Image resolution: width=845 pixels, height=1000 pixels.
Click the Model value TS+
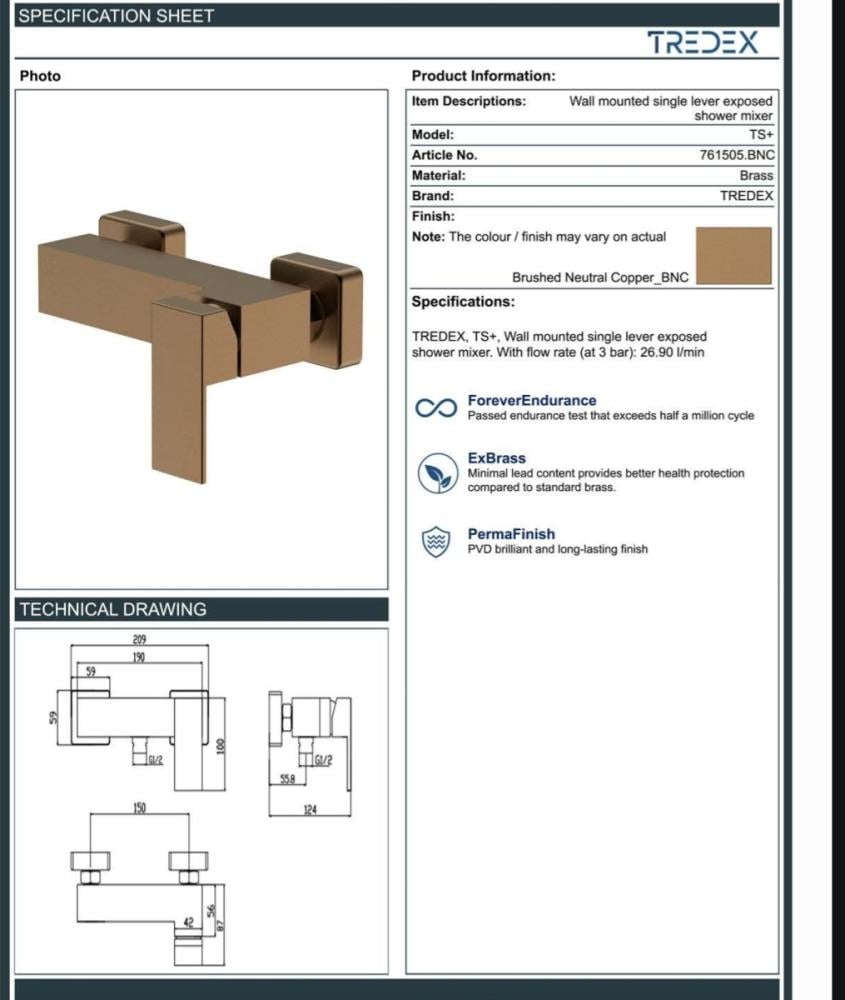[x=761, y=134]
